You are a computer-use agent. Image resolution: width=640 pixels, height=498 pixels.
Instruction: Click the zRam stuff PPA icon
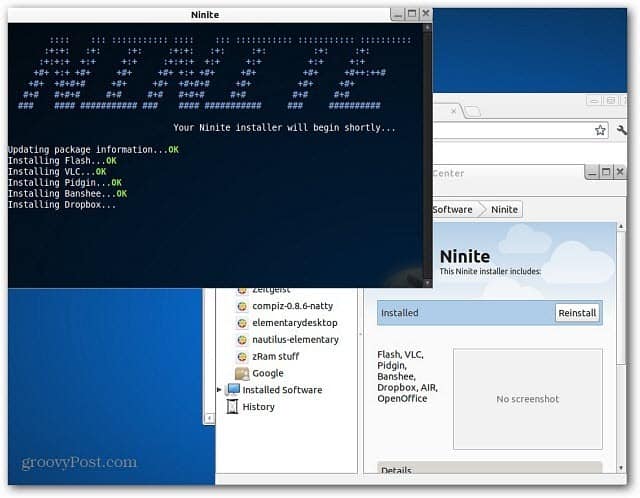point(242,356)
